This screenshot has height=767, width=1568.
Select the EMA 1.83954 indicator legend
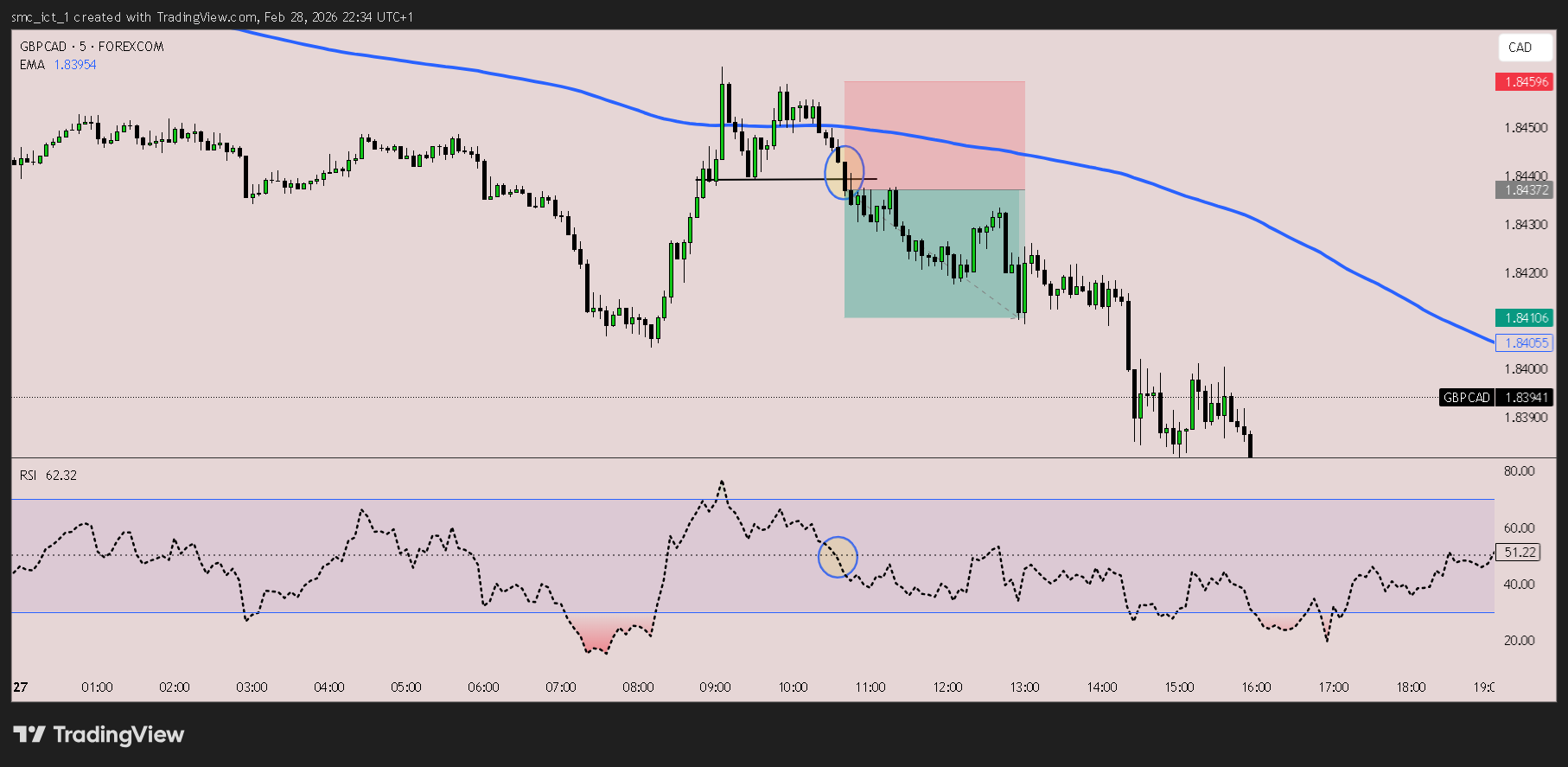(58, 65)
